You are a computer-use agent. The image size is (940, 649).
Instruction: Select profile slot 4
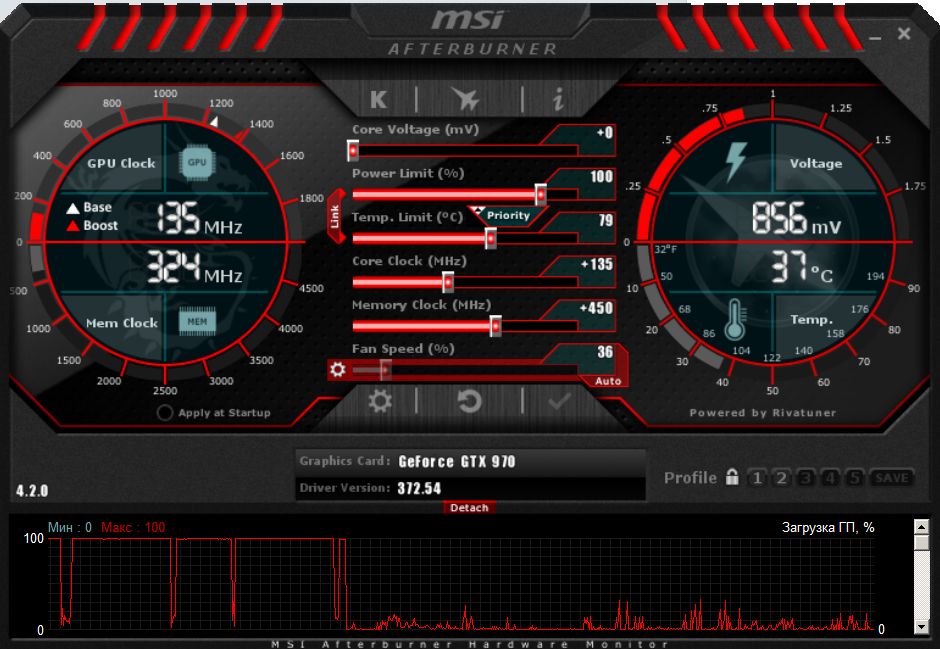click(x=830, y=478)
